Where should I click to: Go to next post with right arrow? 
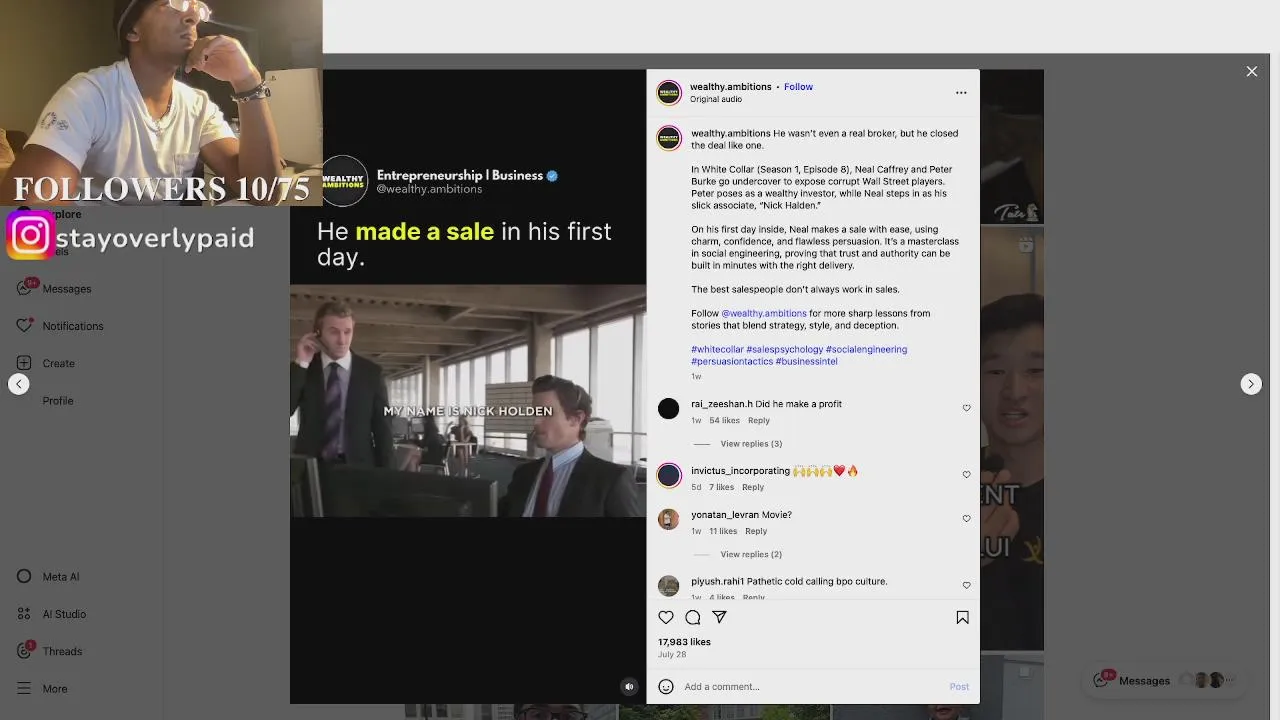1251,384
